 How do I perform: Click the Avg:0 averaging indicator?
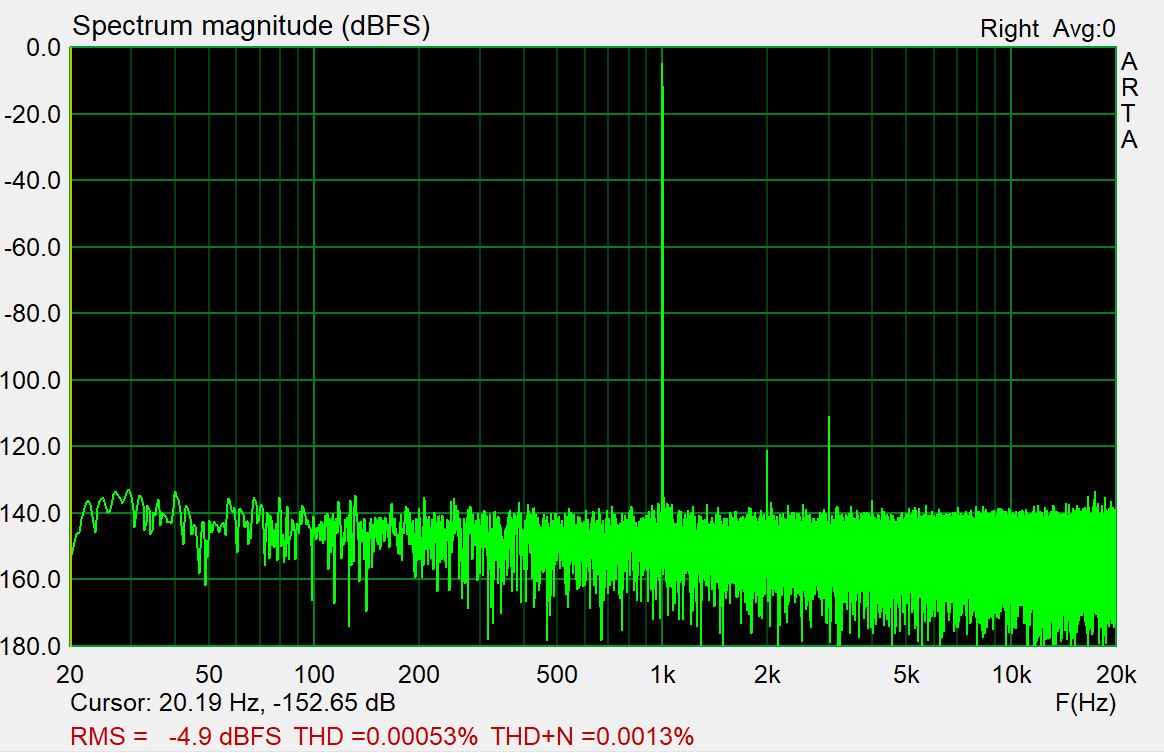point(1084,29)
